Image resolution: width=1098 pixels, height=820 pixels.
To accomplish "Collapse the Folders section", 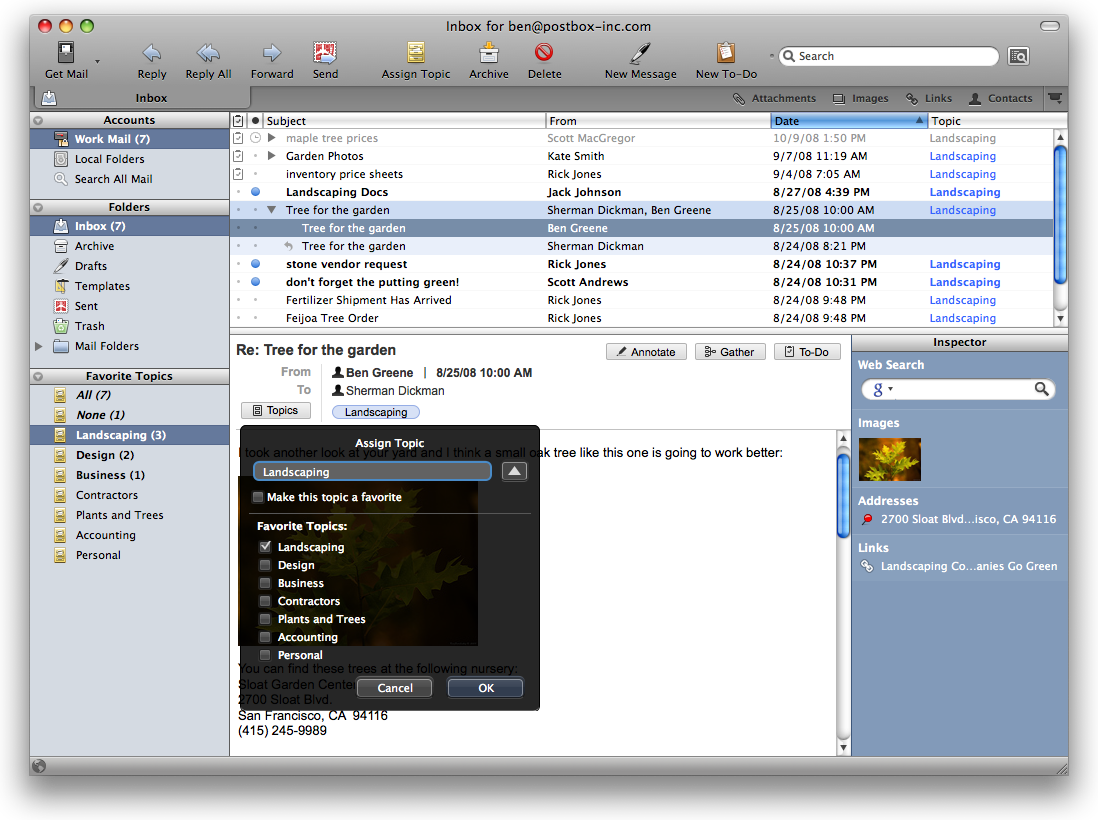I will coord(39,207).
